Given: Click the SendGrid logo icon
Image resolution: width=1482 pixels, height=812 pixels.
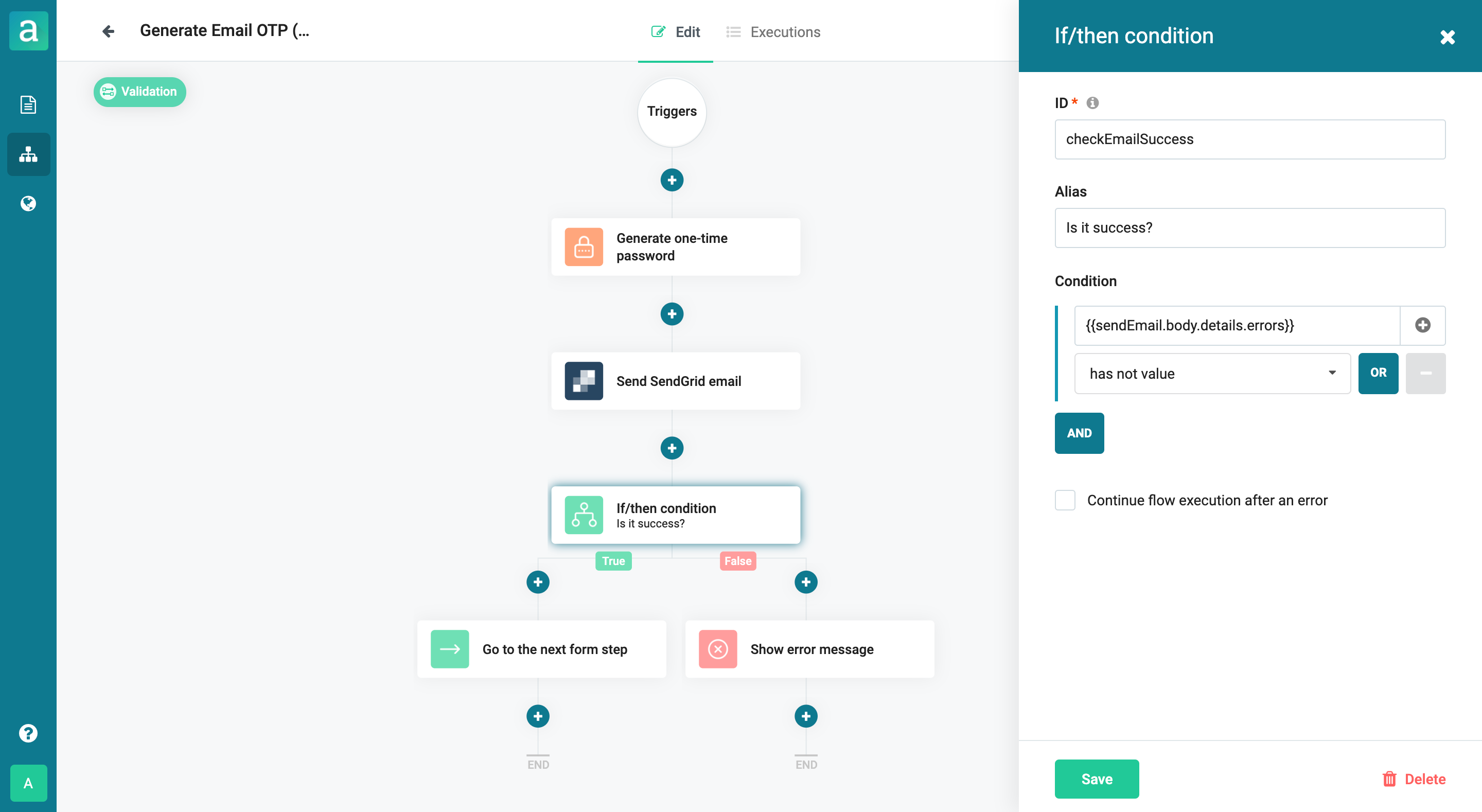Looking at the screenshot, I should pyautogui.click(x=584, y=381).
